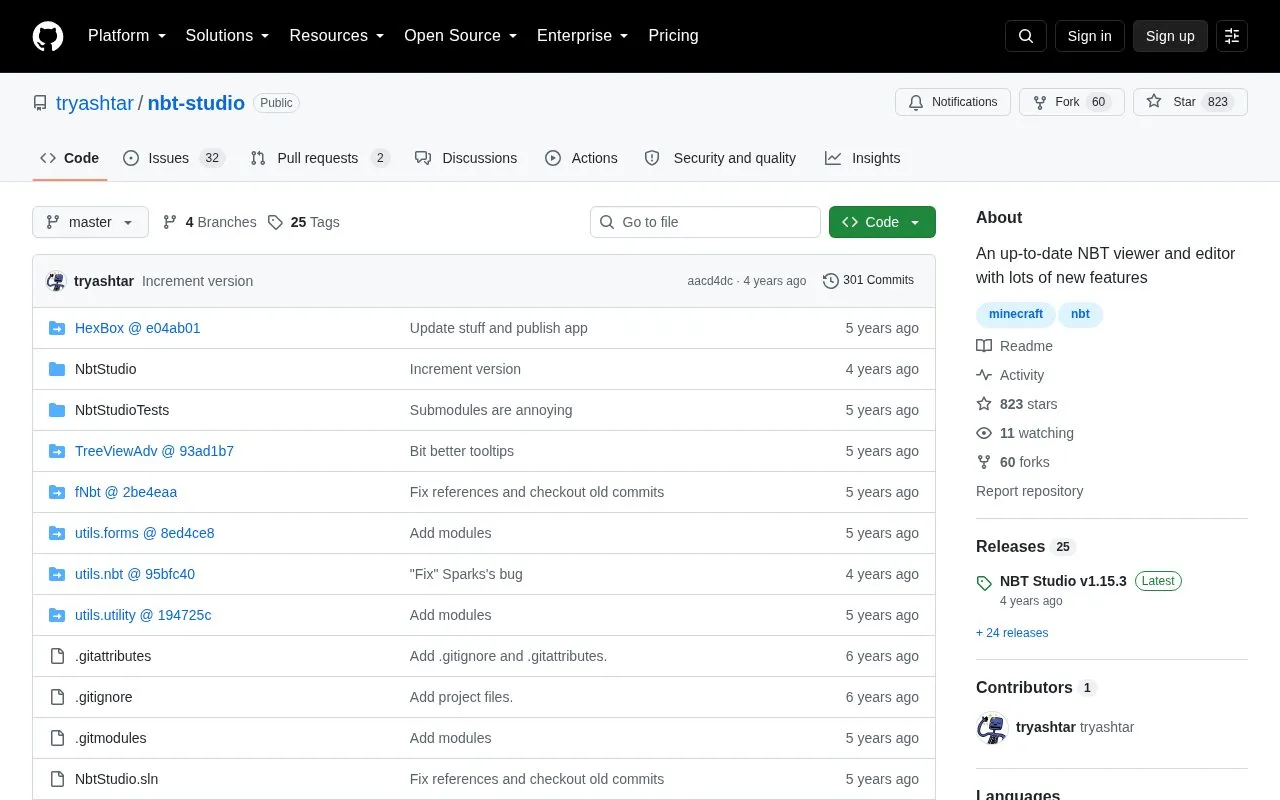Screen dimensions: 1280x800
Task: Click the tryashtar contributor avatar
Action: 992,728
